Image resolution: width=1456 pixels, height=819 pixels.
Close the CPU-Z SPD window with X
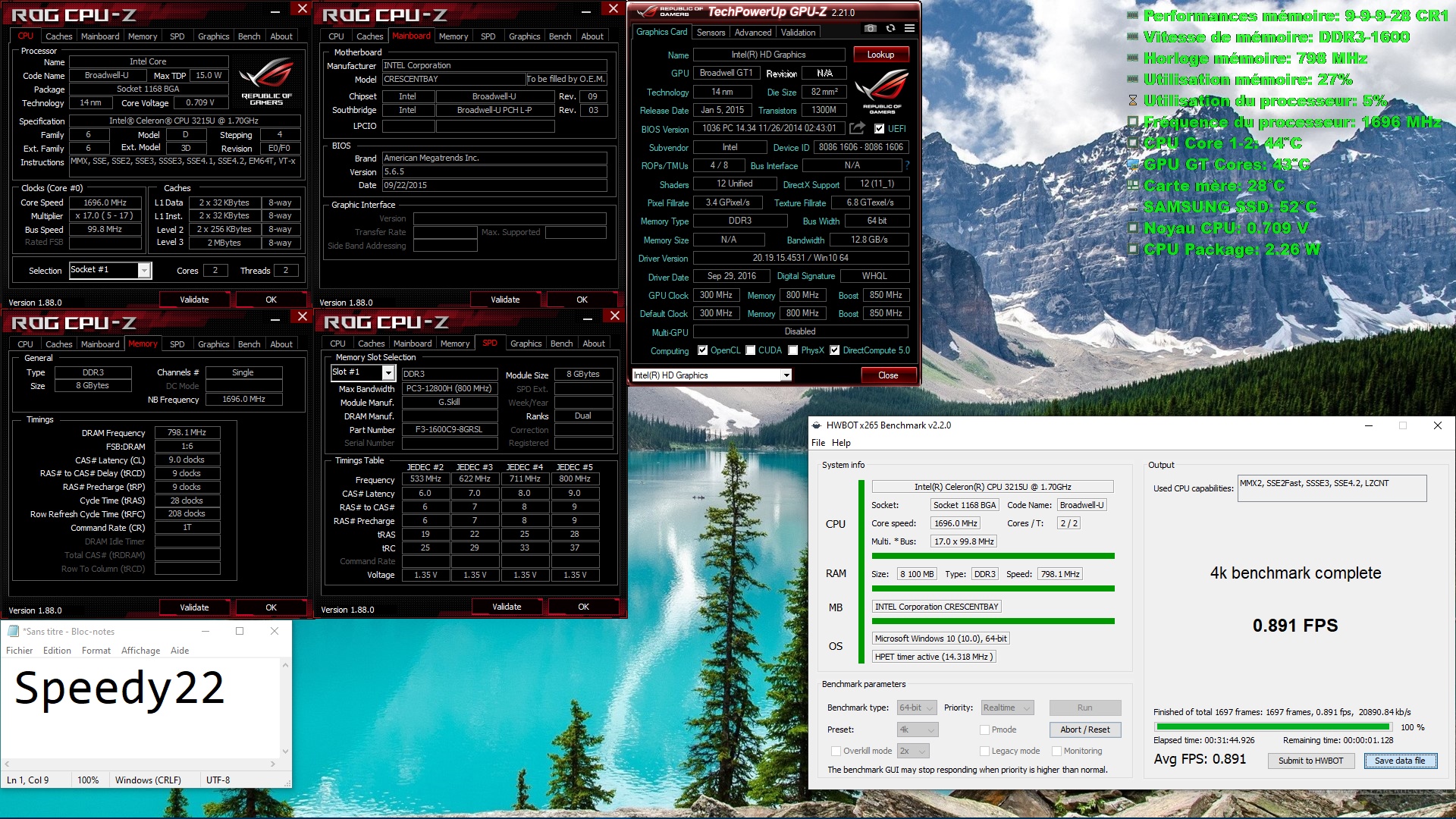[x=615, y=315]
